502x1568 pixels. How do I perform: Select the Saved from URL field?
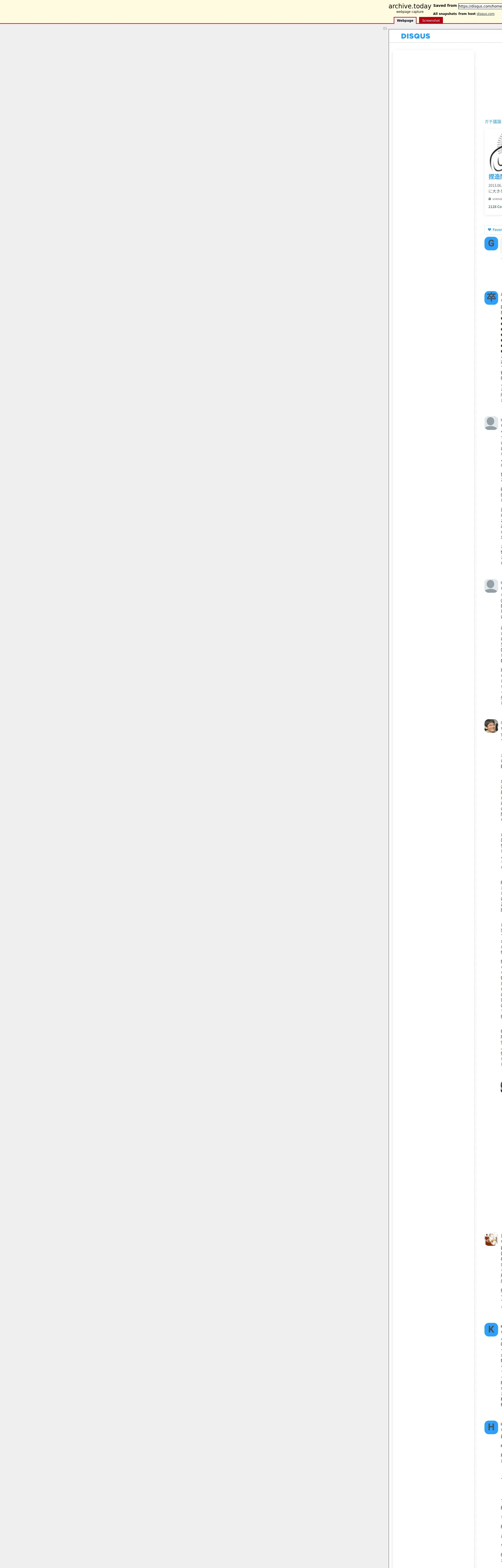point(480,6)
